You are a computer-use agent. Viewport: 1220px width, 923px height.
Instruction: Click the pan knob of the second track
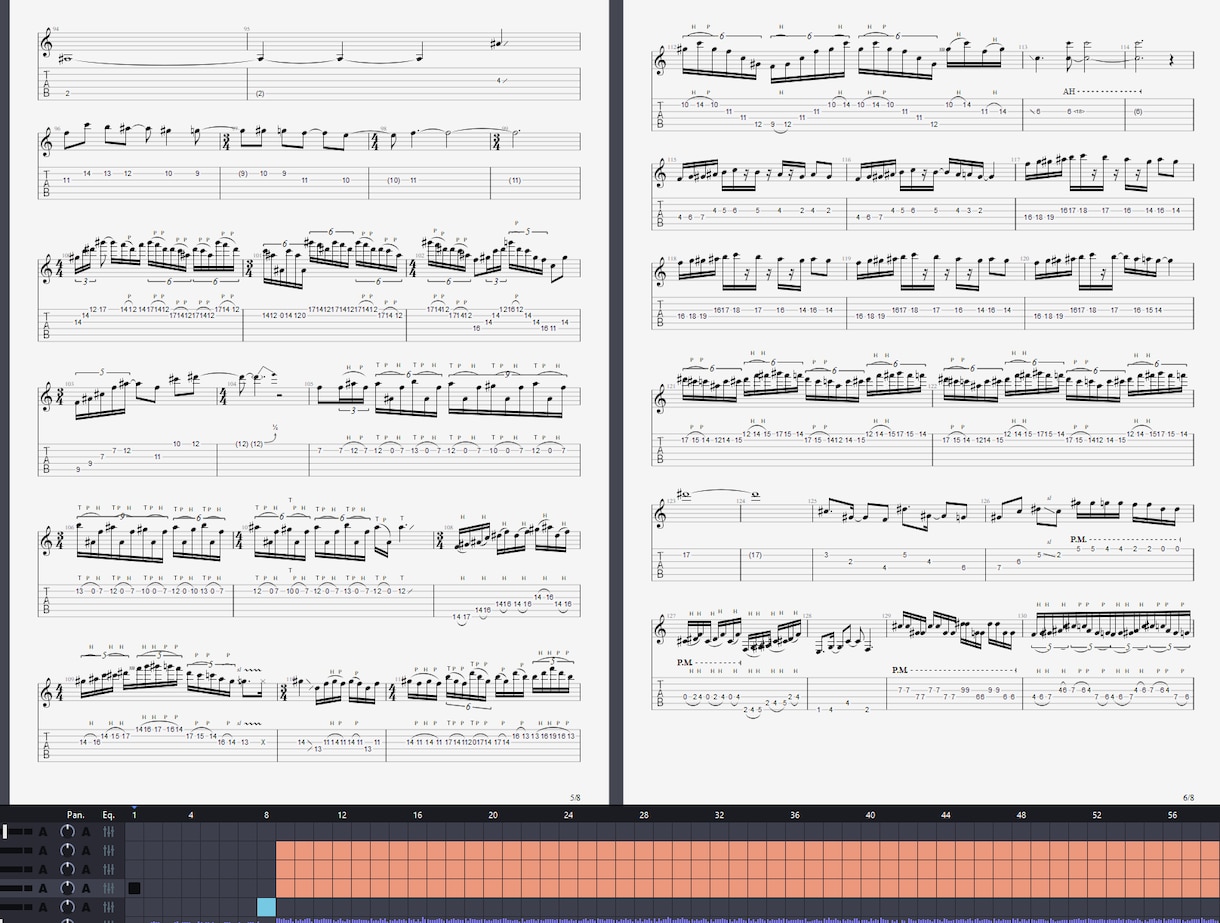pos(67,850)
